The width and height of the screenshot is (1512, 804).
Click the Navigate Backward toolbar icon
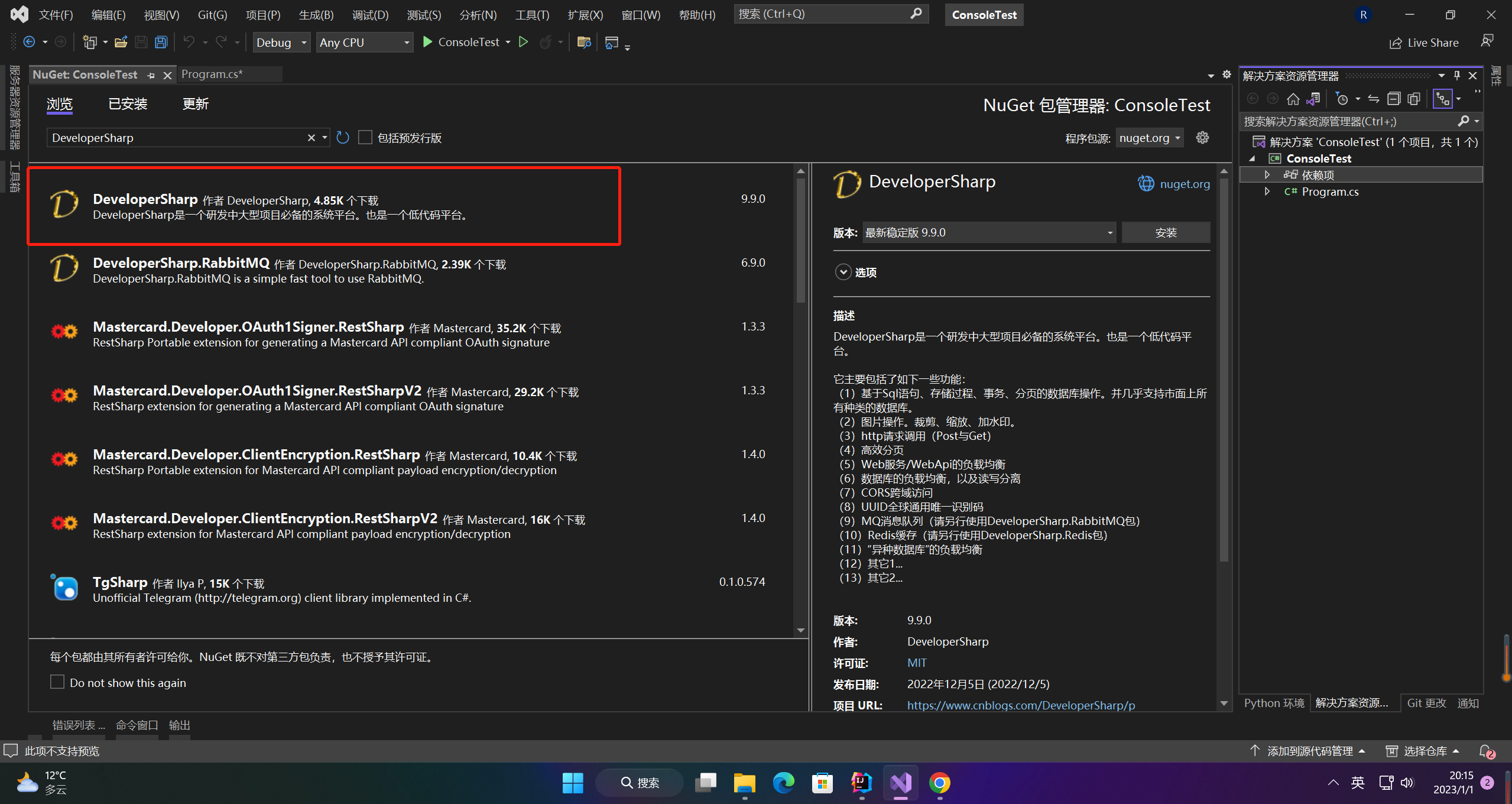click(29, 42)
